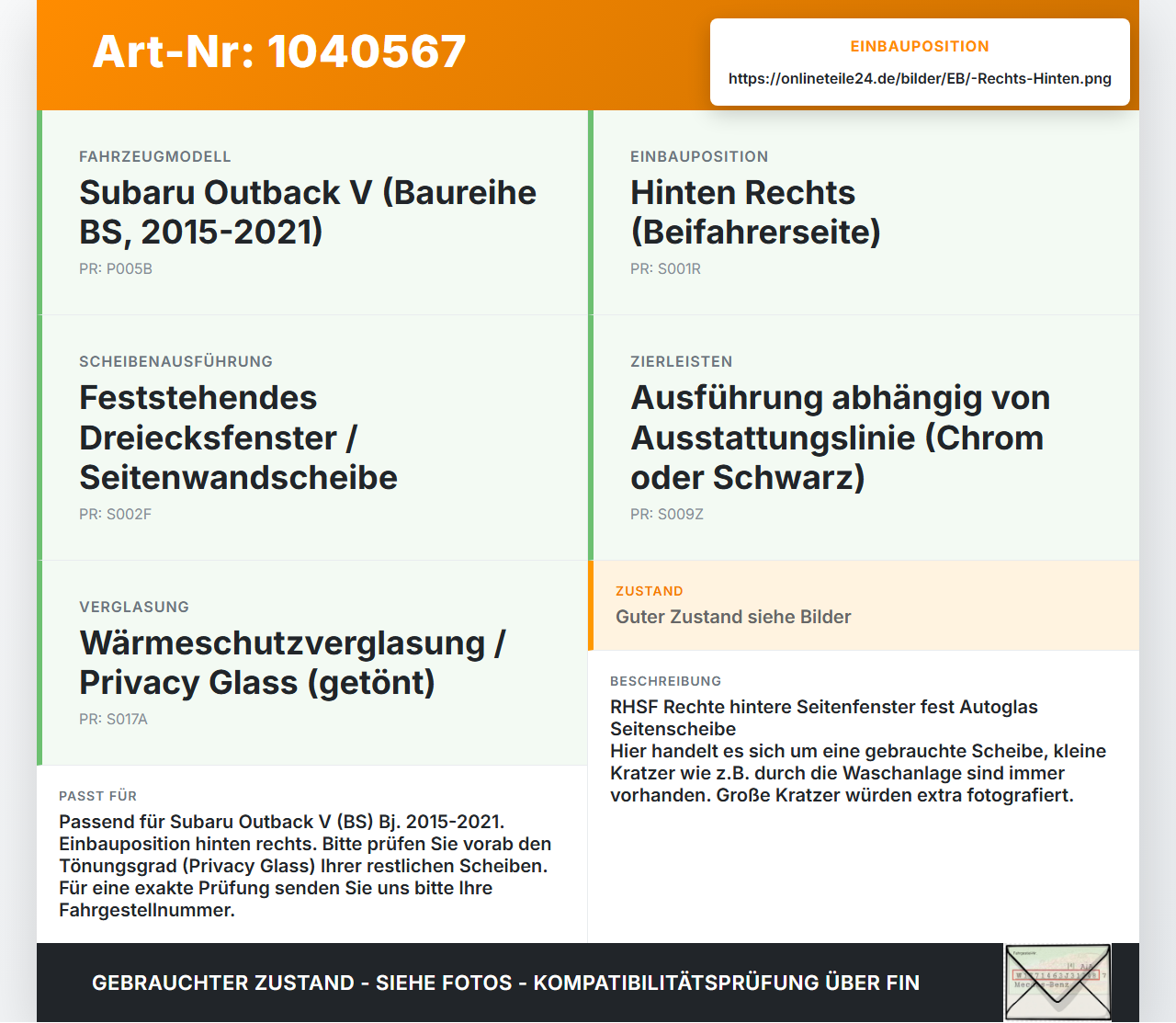Click the vehicle registration thumbnail in footer
The width and height of the screenshot is (1176, 1023).
[x=1057, y=983]
